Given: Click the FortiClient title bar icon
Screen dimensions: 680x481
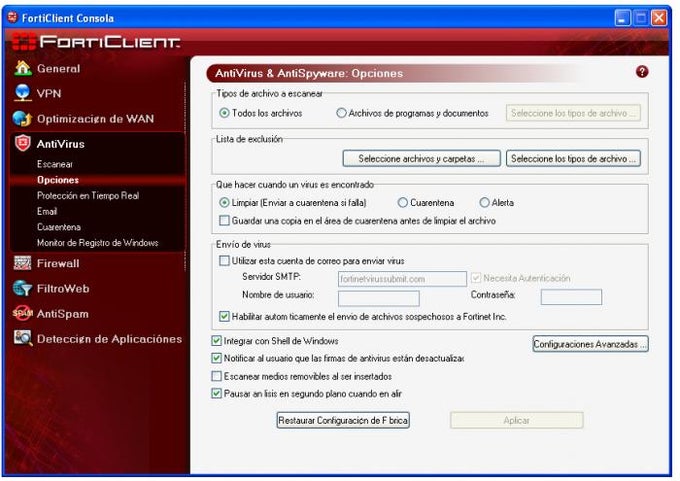Looking at the screenshot, I should point(13,17).
